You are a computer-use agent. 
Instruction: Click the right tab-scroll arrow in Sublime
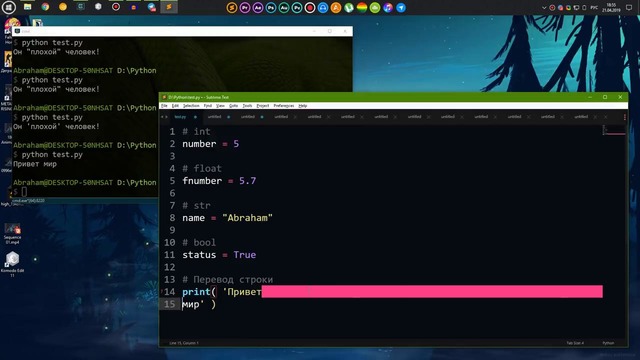tap(166, 117)
